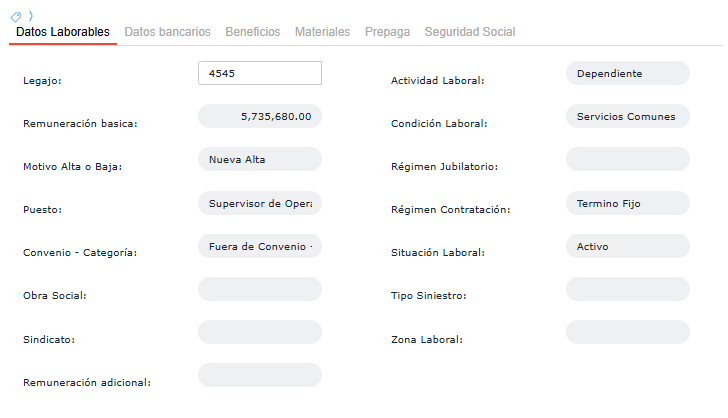Click the empty Sindicato field
This screenshot has width=728, height=418.
point(260,333)
